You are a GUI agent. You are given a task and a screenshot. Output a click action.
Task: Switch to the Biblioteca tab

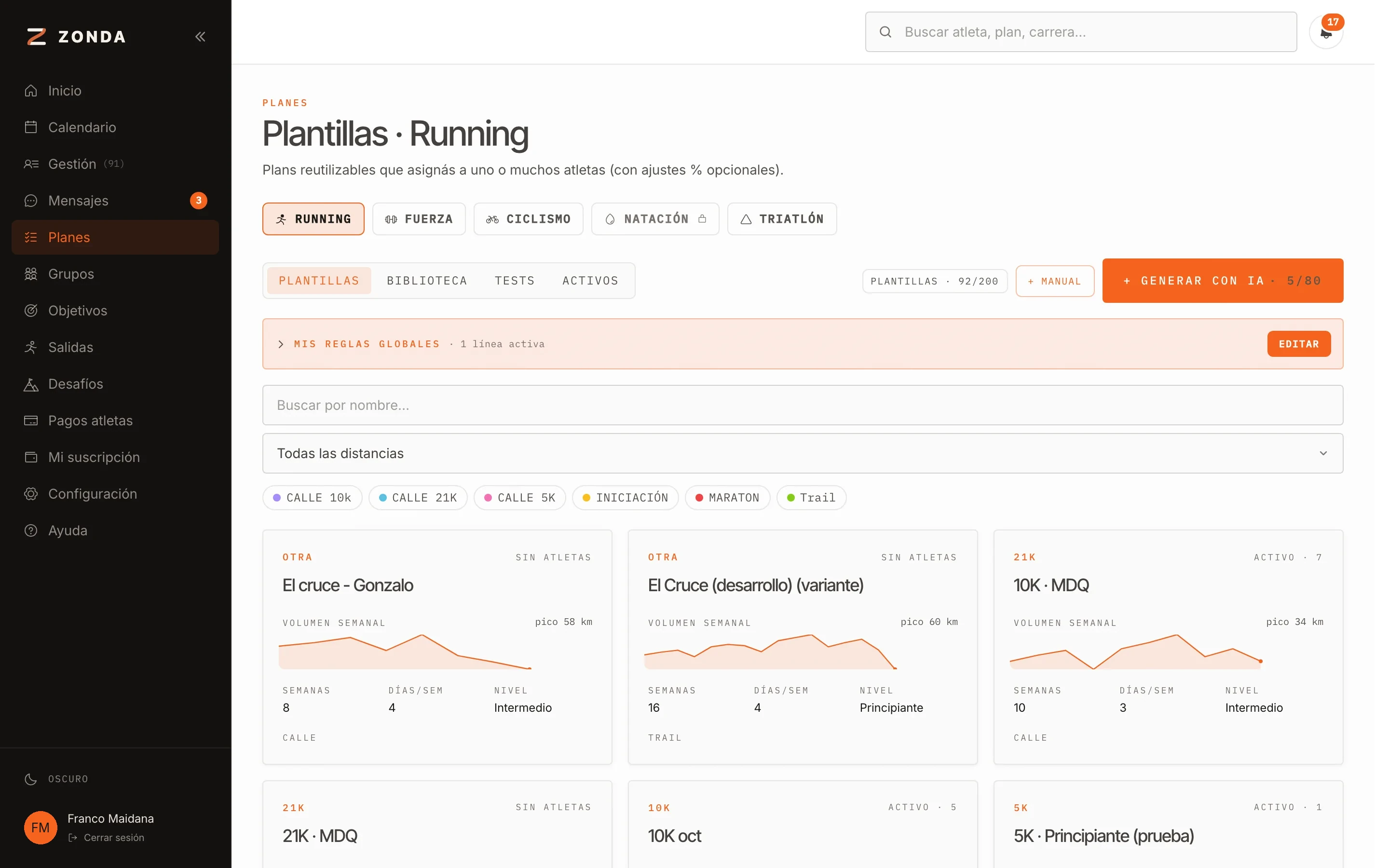click(427, 281)
